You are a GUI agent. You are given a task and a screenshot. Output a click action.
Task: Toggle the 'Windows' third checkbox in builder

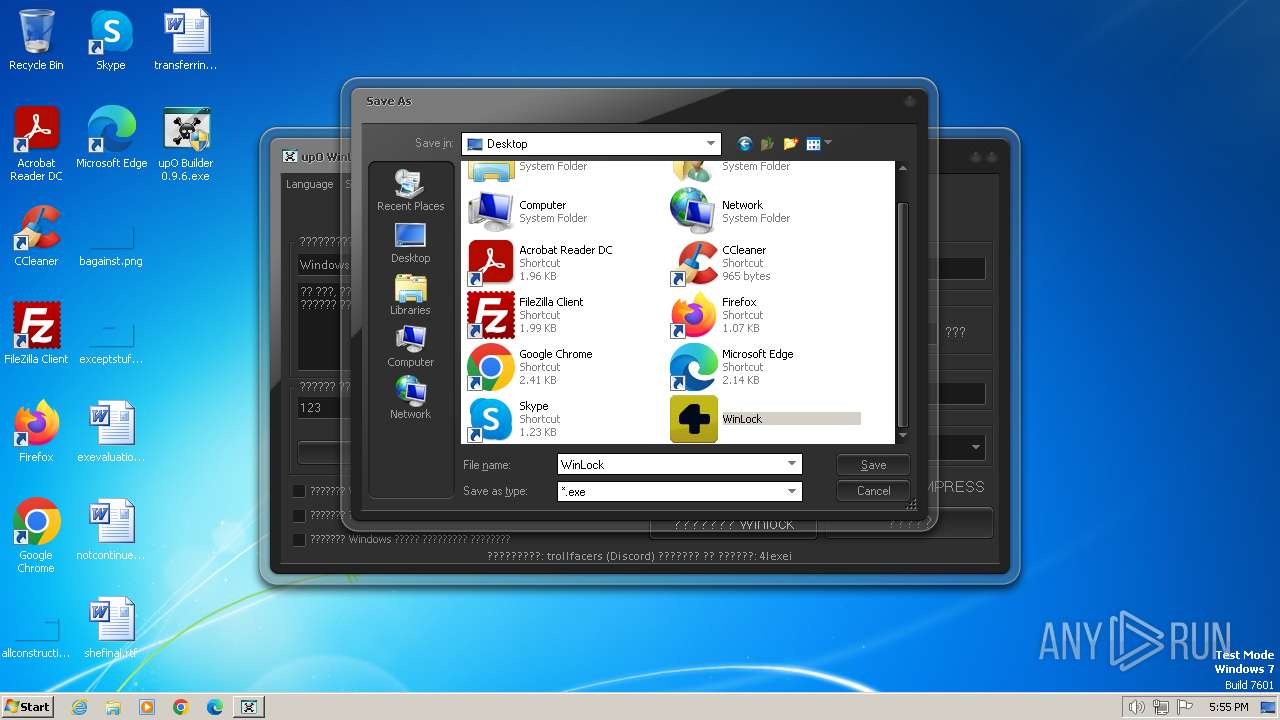(x=299, y=540)
